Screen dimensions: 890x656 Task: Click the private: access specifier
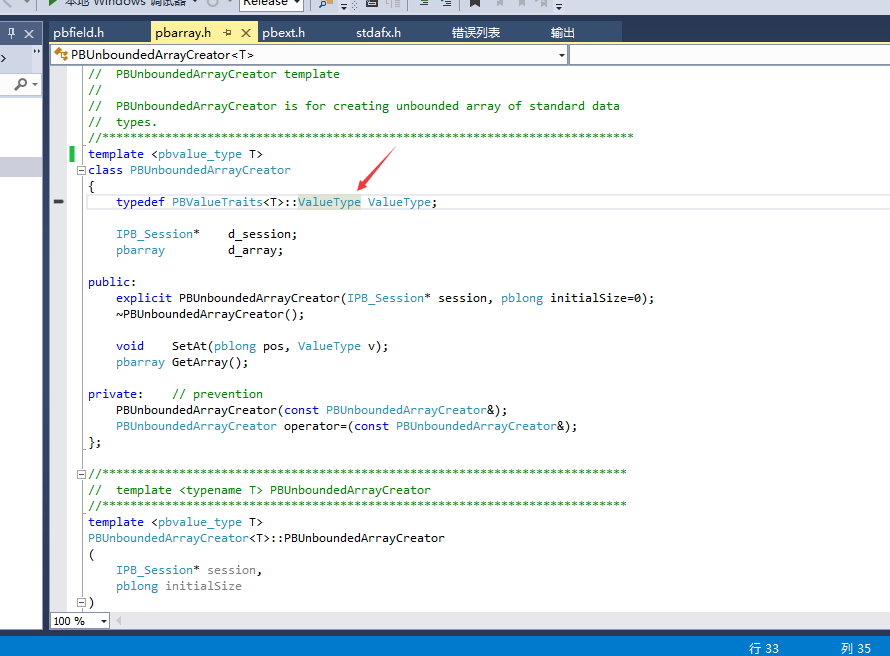(115, 394)
